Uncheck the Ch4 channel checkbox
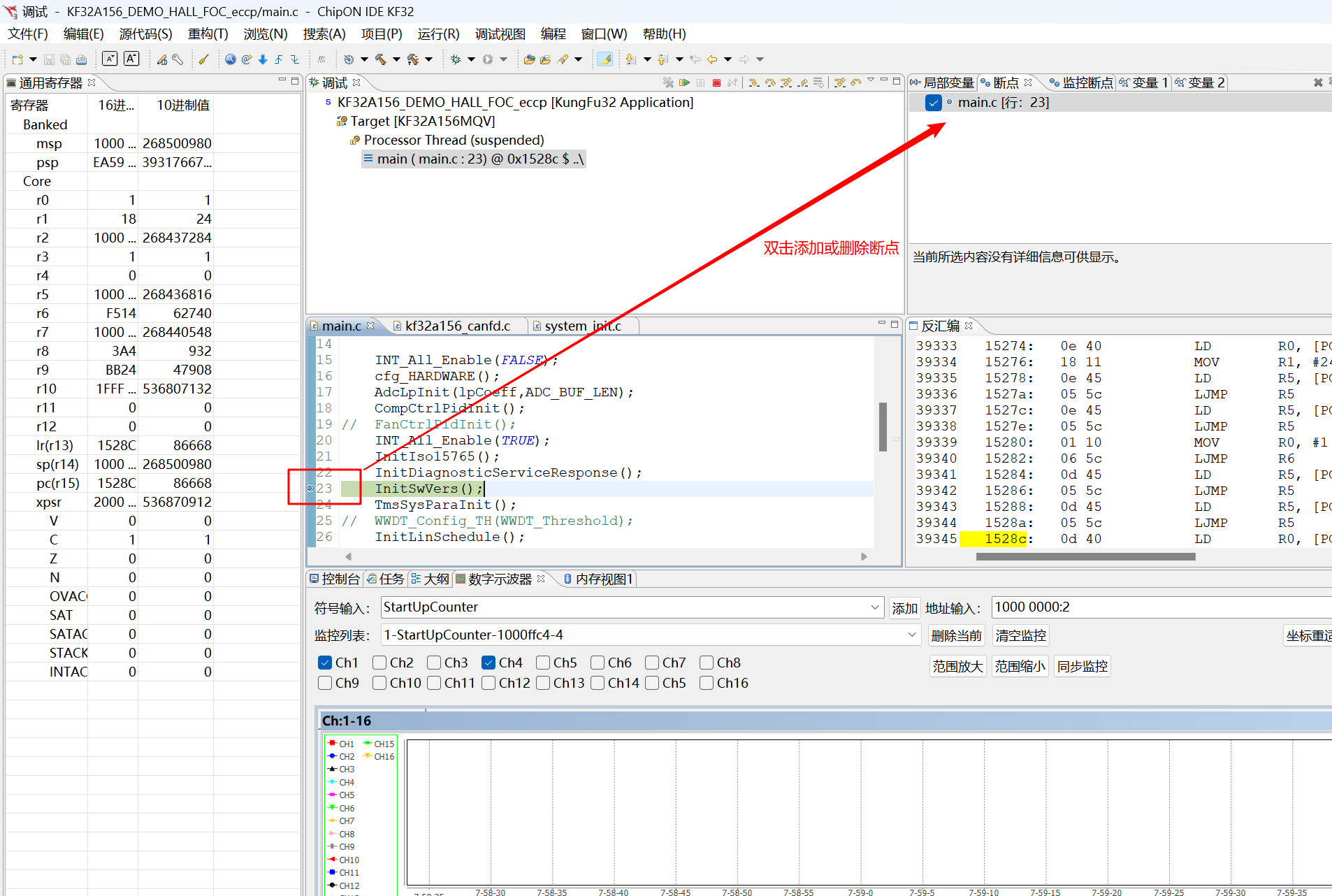 [x=488, y=663]
